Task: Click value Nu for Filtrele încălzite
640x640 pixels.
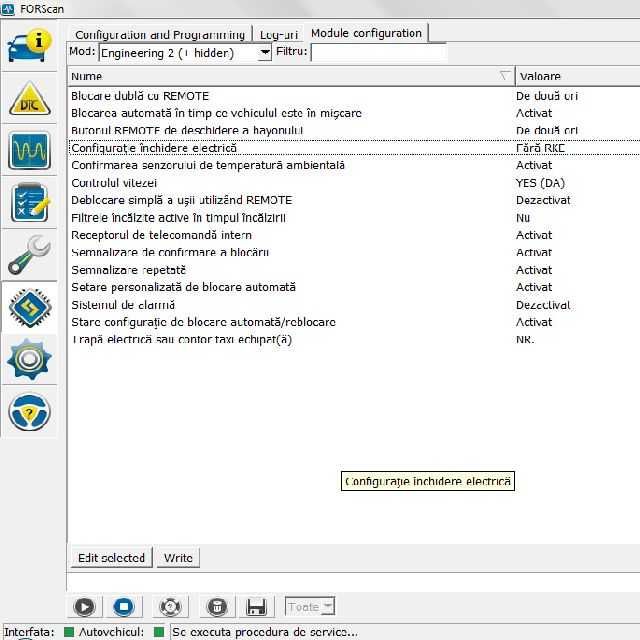Action: click(523, 218)
